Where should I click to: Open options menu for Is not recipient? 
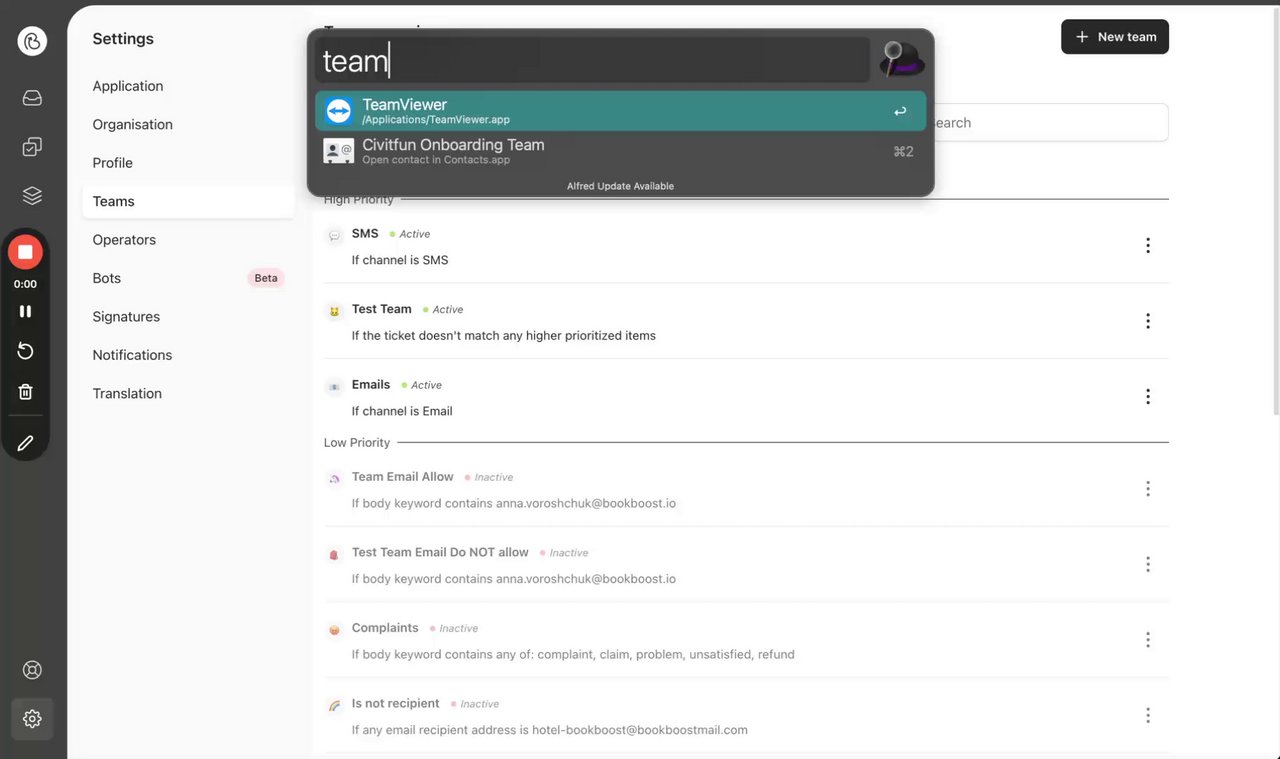point(1148,715)
